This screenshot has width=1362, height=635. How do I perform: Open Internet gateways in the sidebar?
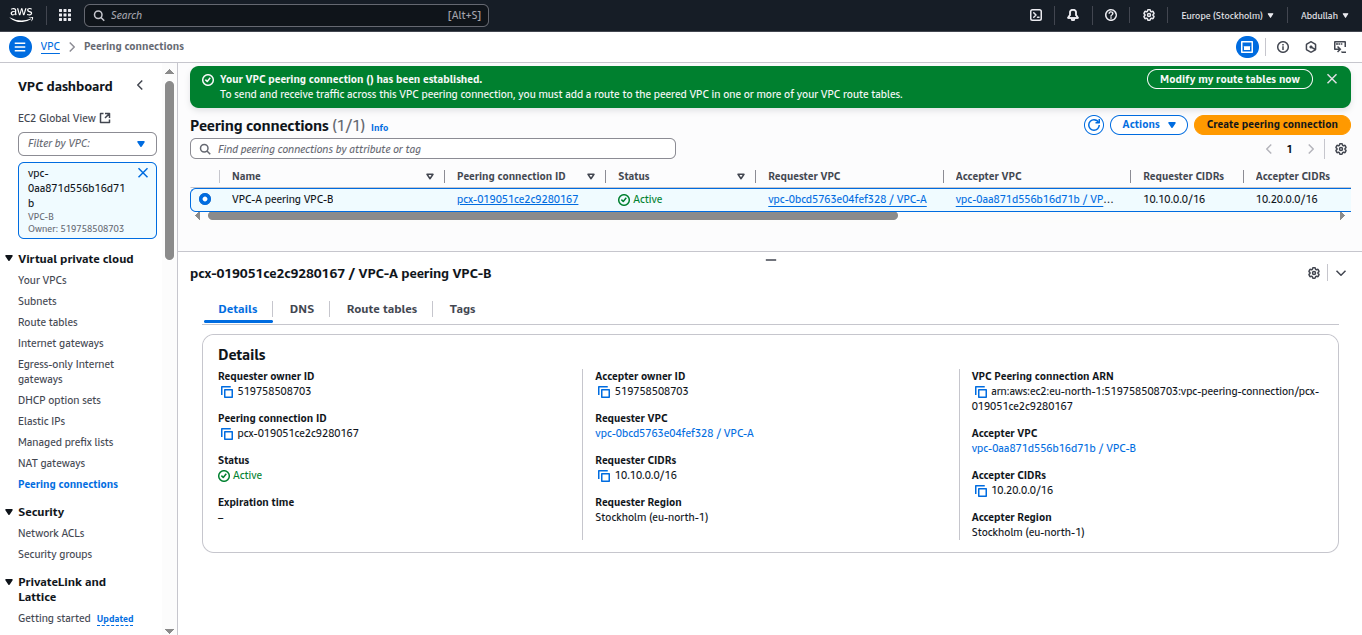click(61, 343)
